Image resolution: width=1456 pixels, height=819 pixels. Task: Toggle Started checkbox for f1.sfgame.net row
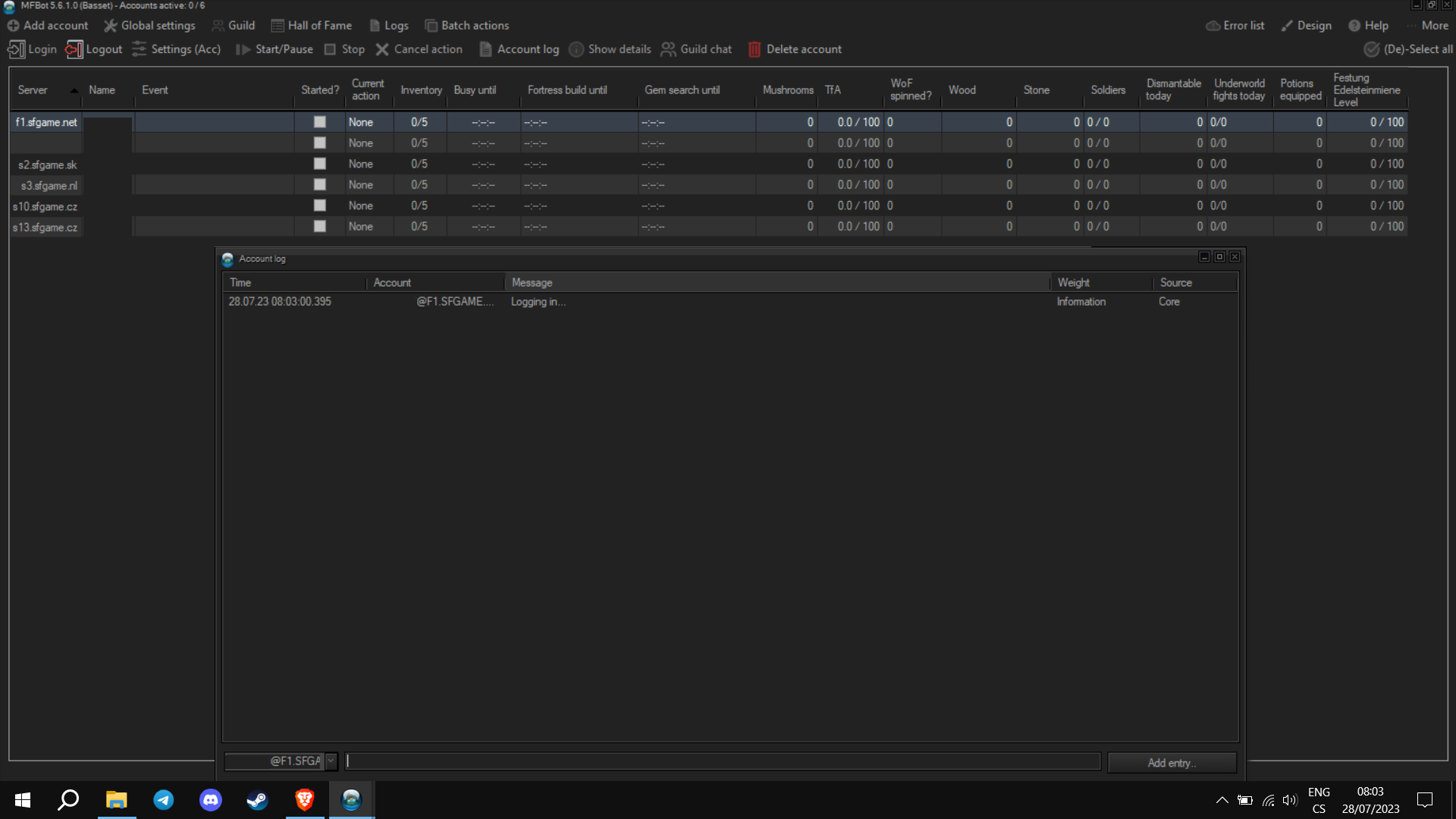click(x=320, y=122)
